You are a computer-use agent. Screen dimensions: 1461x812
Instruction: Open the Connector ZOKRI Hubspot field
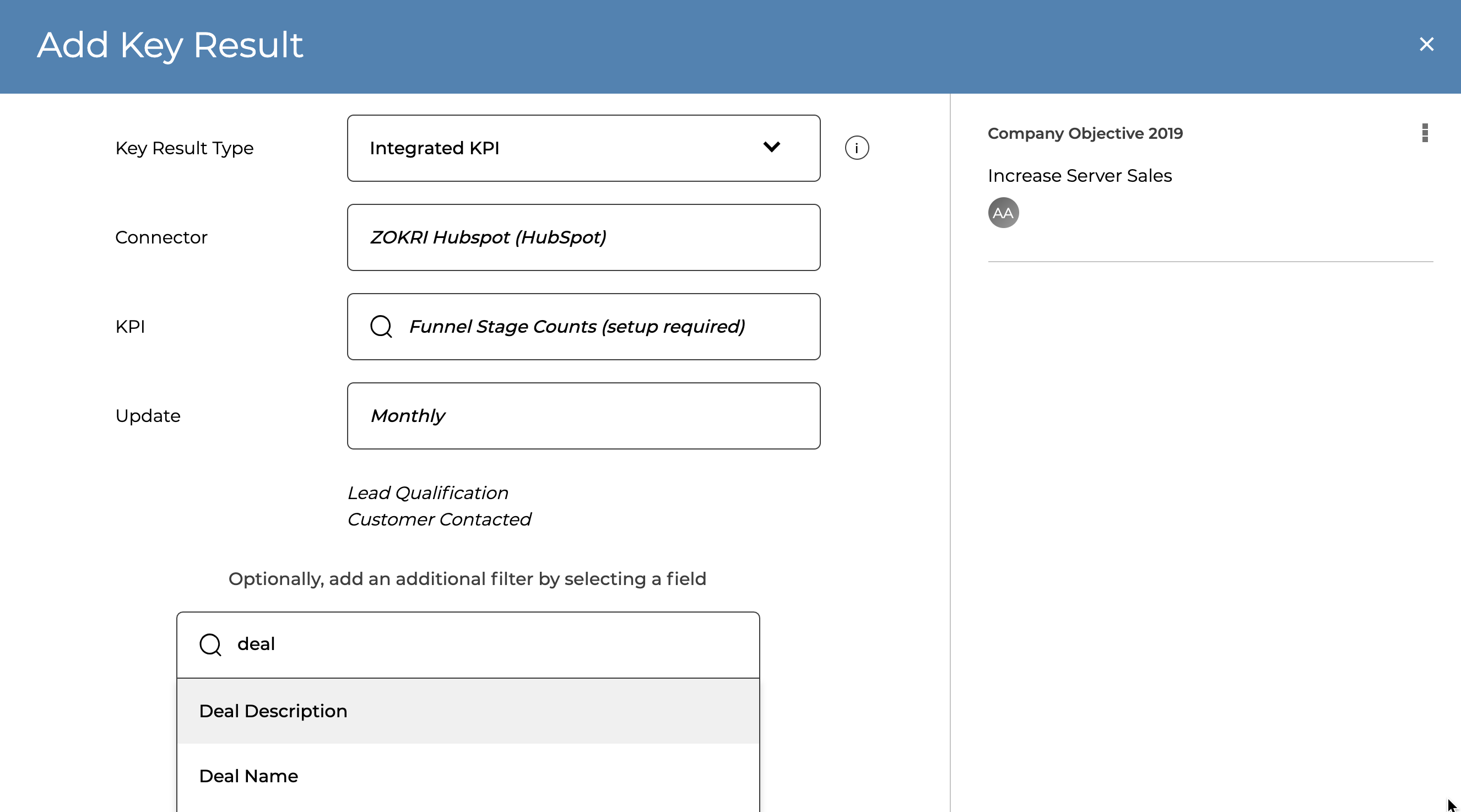583,237
